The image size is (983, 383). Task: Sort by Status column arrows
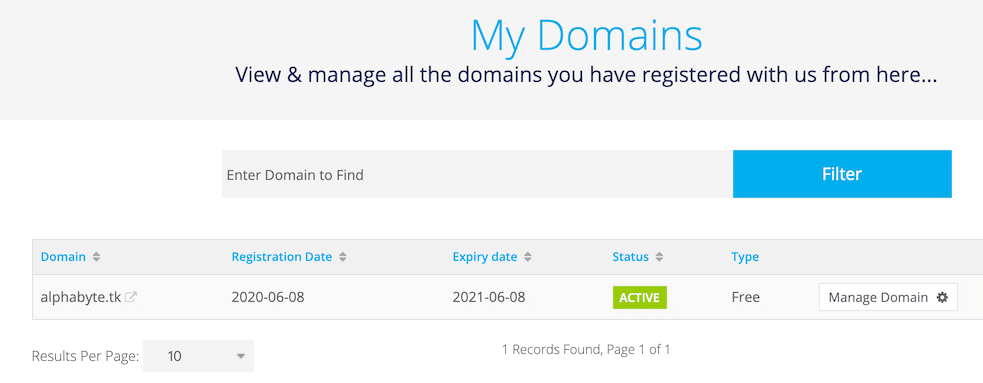click(x=659, y=257)
